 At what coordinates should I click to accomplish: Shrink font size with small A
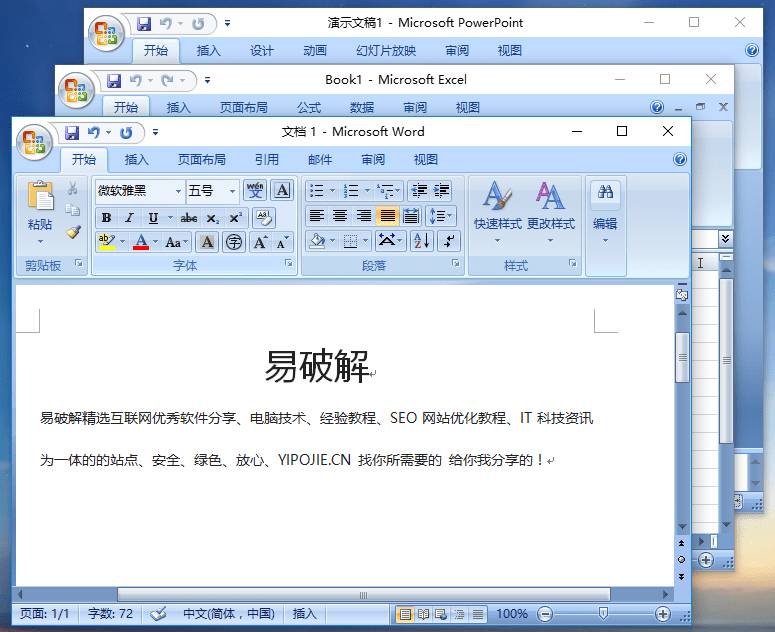click(282, 242)
